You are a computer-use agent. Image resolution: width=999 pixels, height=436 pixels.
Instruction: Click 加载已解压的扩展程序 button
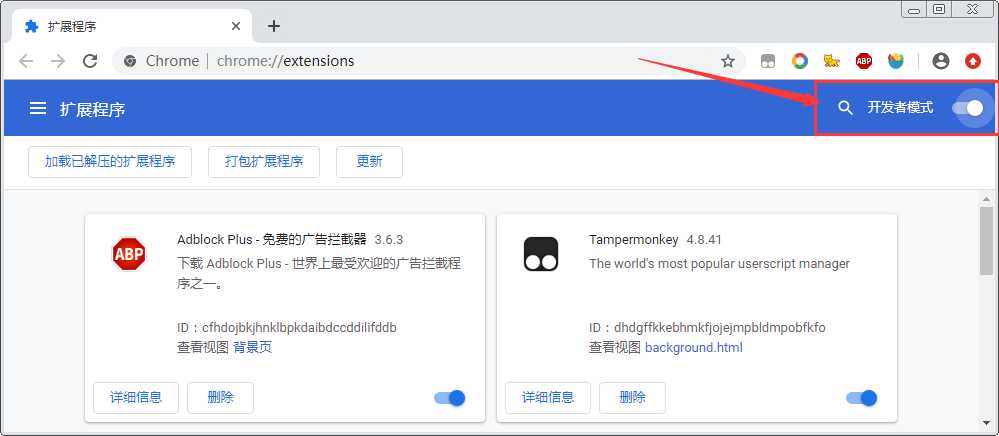pyautogui.click(x=110, y=161)
